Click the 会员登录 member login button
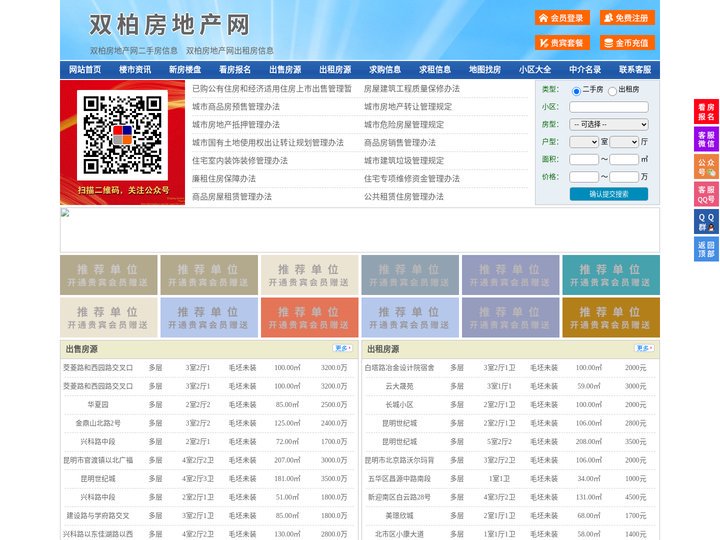The height and width of the screenshot is (540, 720). pyautogui.click(x=562, y=18)
